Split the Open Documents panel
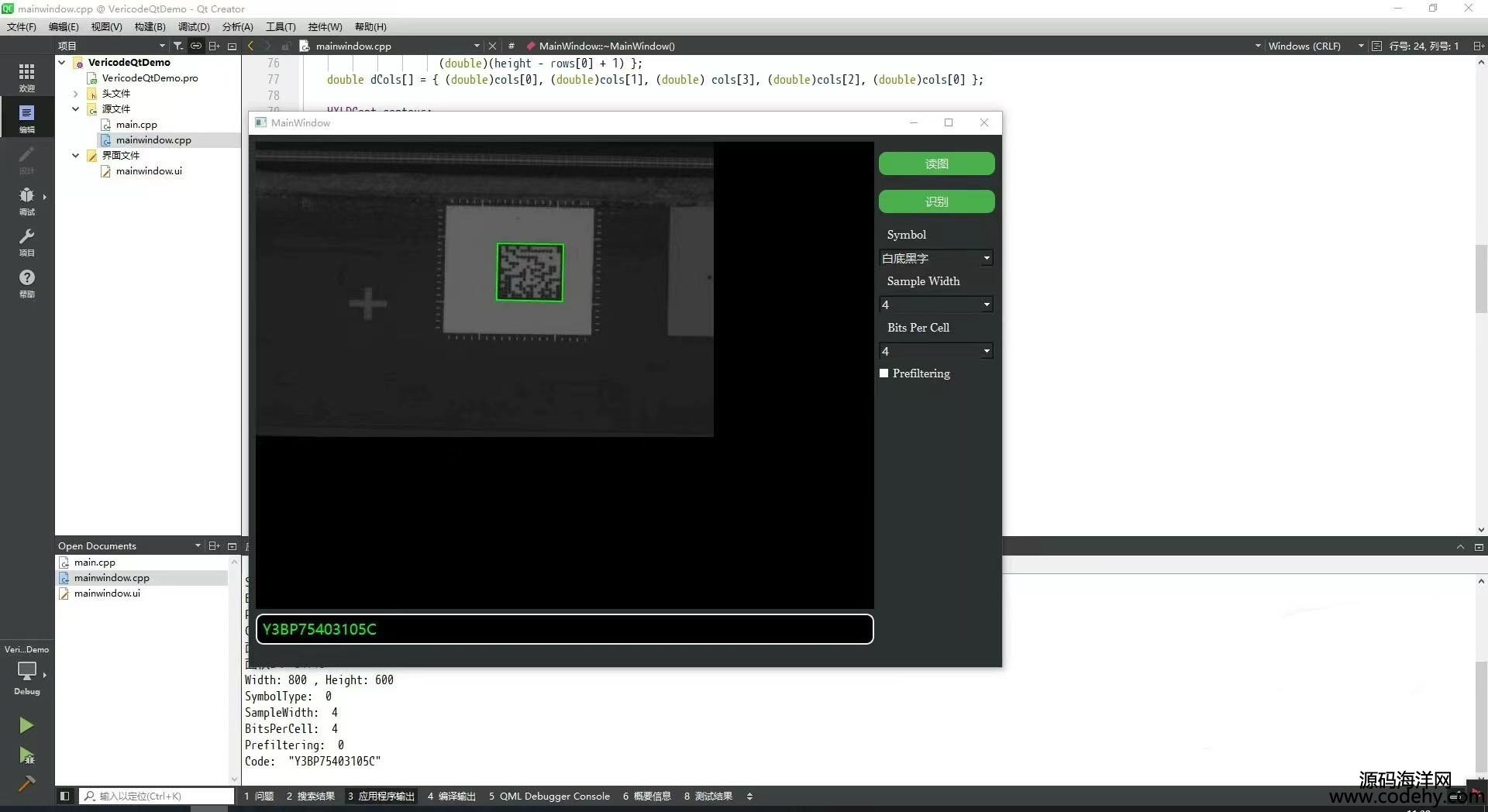The width and height of the screenshot is (1488, 812). point(214,545)
